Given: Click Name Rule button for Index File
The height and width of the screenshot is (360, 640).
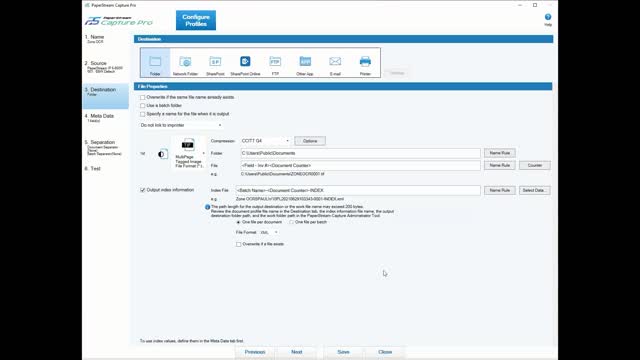Looking at the screenshot, I should coord(500,190).
